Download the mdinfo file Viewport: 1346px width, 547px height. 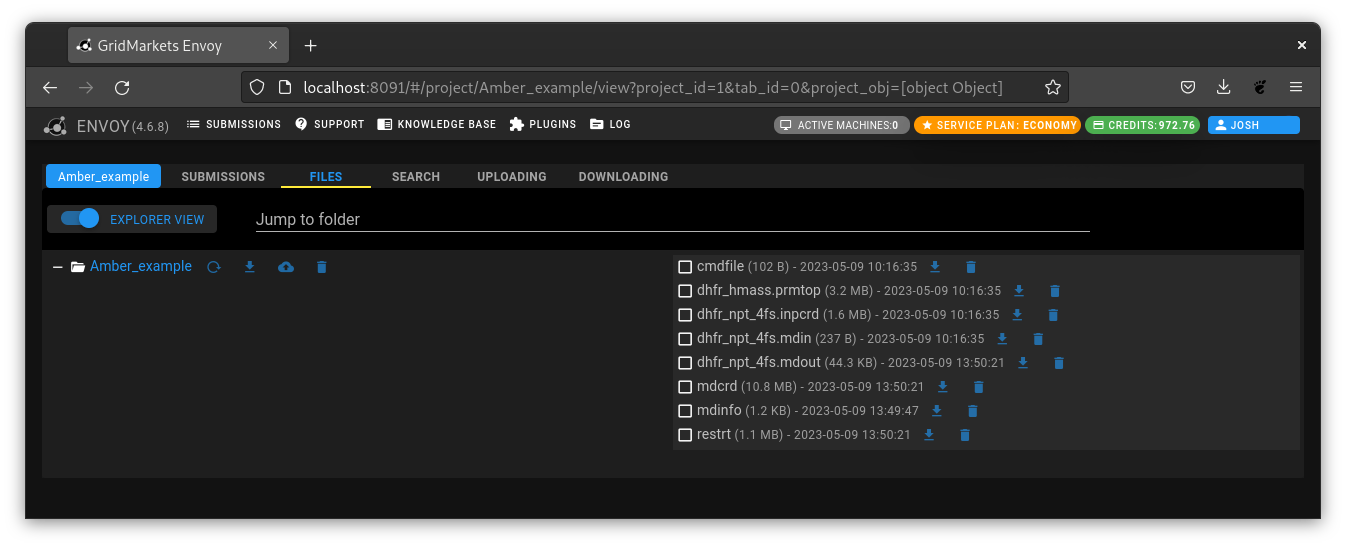937,411
